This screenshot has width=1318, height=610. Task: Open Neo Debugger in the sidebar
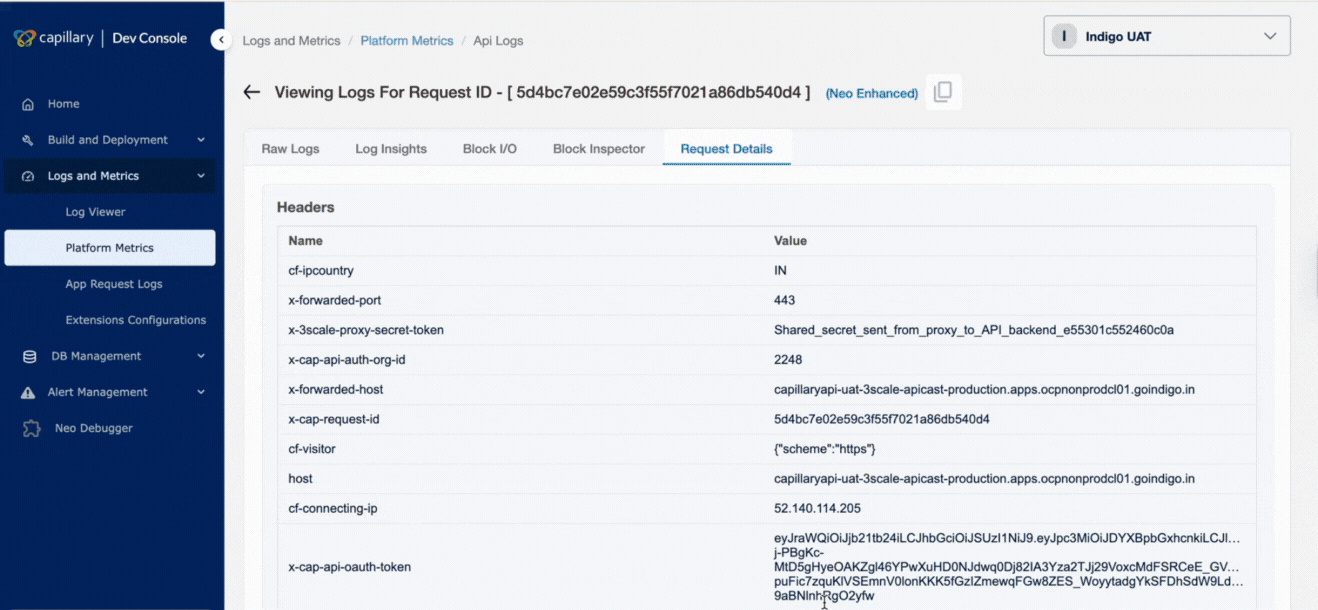(x=94, y=428)
